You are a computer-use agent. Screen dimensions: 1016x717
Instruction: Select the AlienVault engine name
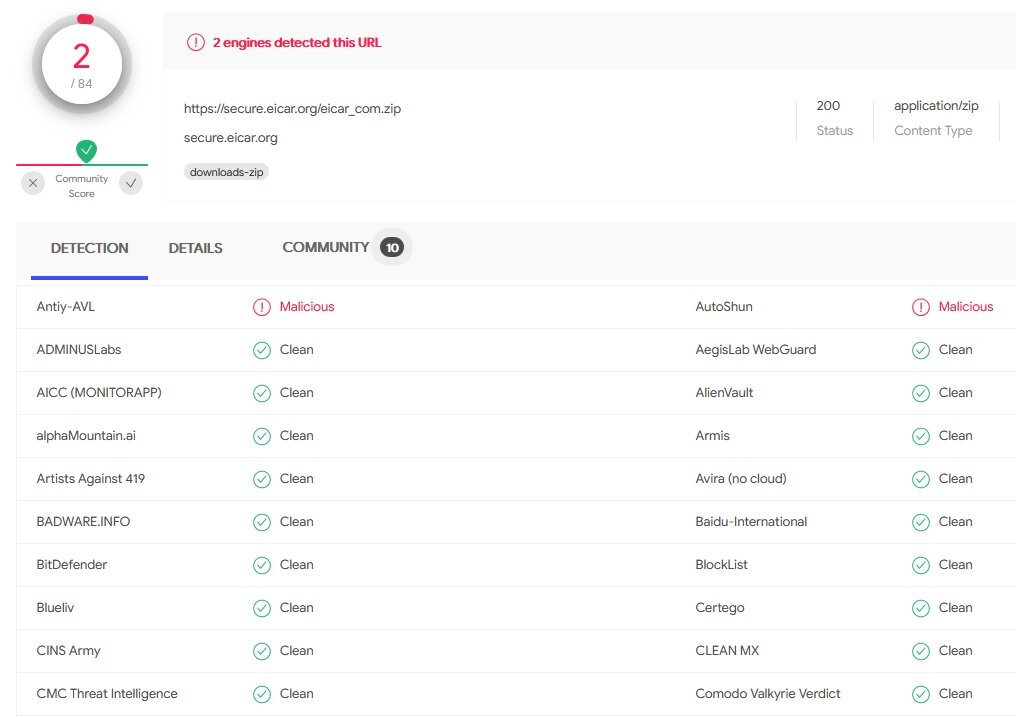click(x=724, y=393)
